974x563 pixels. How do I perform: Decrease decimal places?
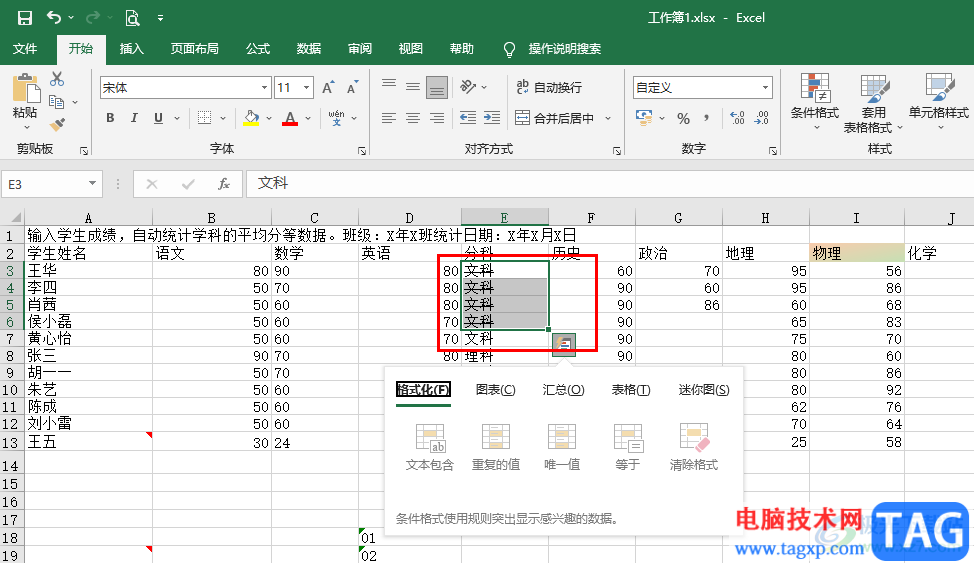(762, 118)
